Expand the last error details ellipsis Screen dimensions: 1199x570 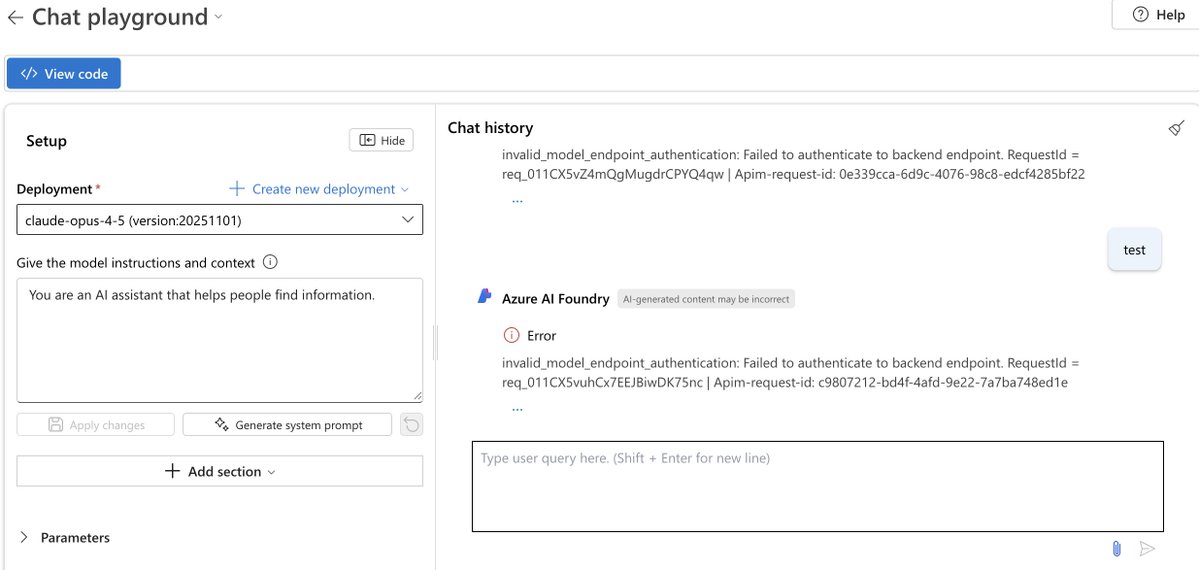(x=517, y=408)
